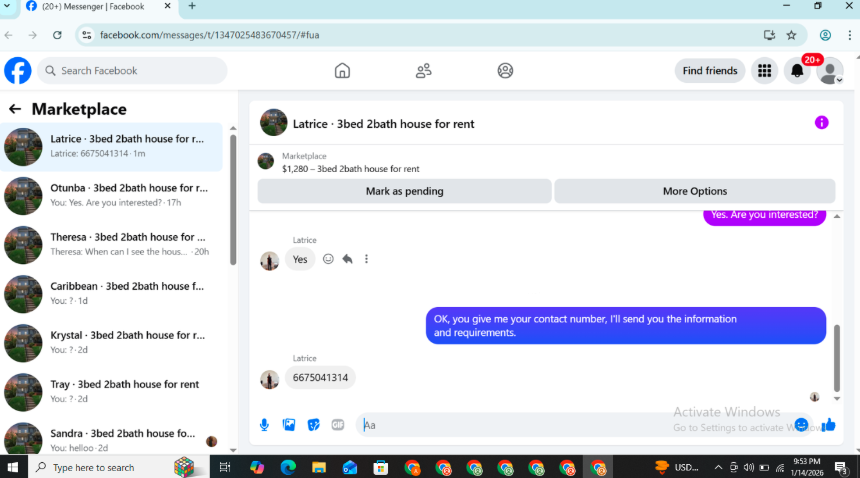Open Latrice's conversation in the list
The image size is (860, 478).
coord(112,147)
